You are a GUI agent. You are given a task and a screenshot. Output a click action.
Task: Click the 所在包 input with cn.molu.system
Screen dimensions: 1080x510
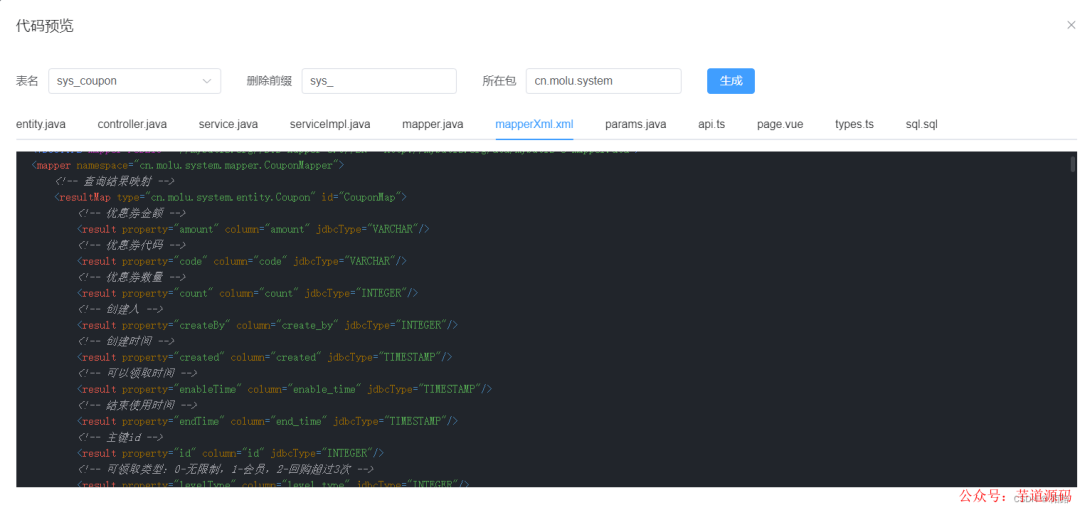click(603, 81)
